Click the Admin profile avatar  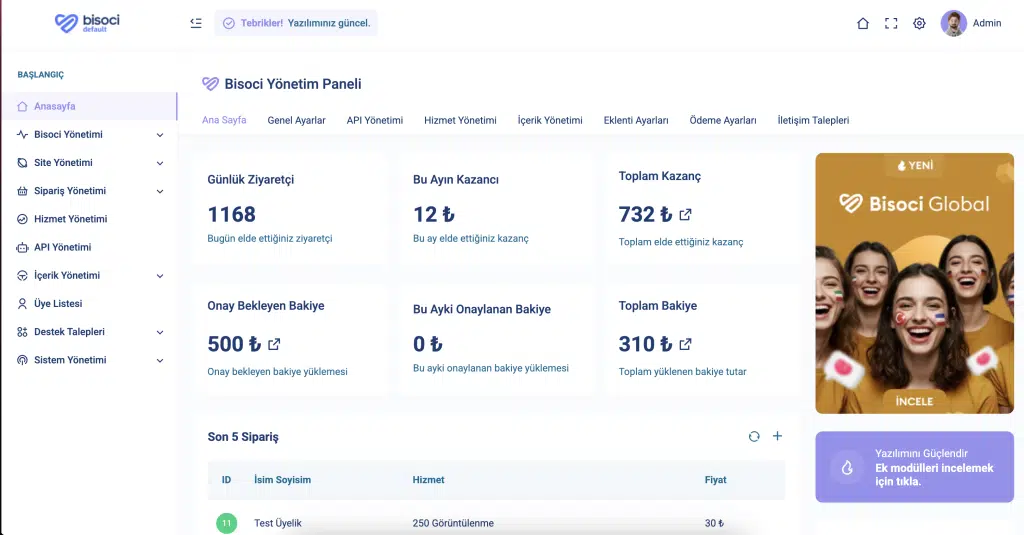click(x=953, y=24)
